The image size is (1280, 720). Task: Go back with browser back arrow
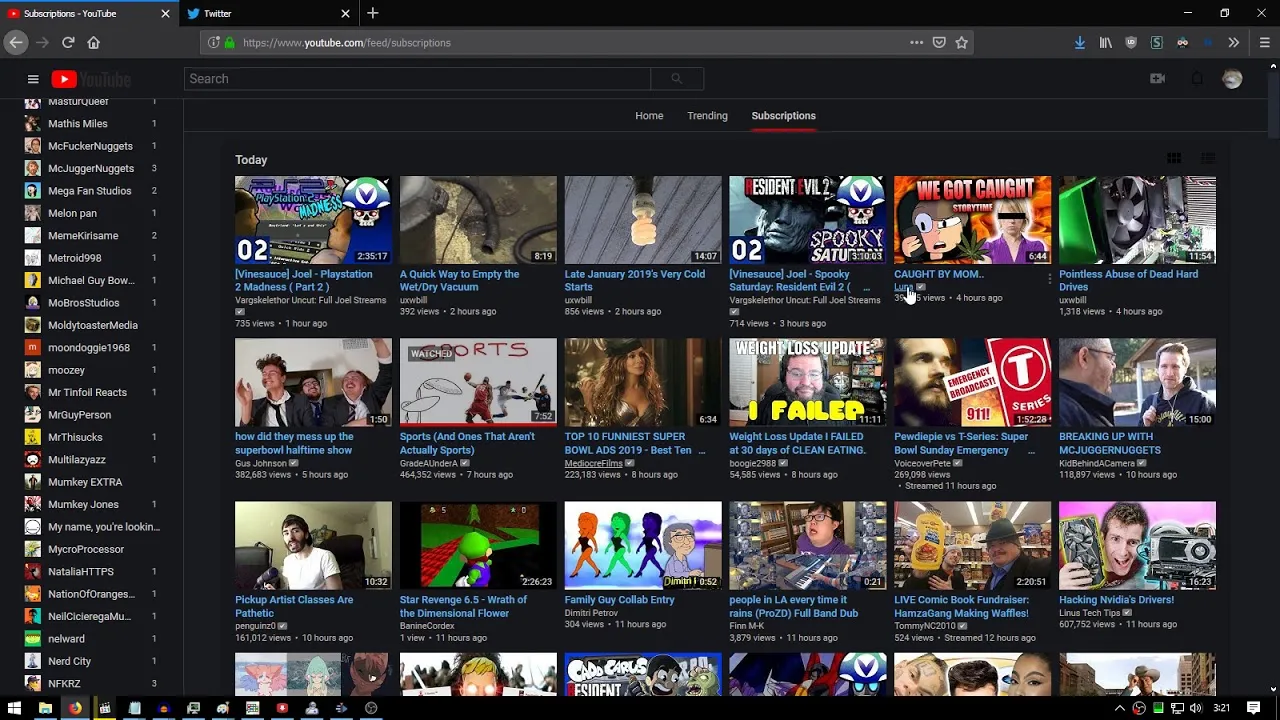[x=16, y=42]
